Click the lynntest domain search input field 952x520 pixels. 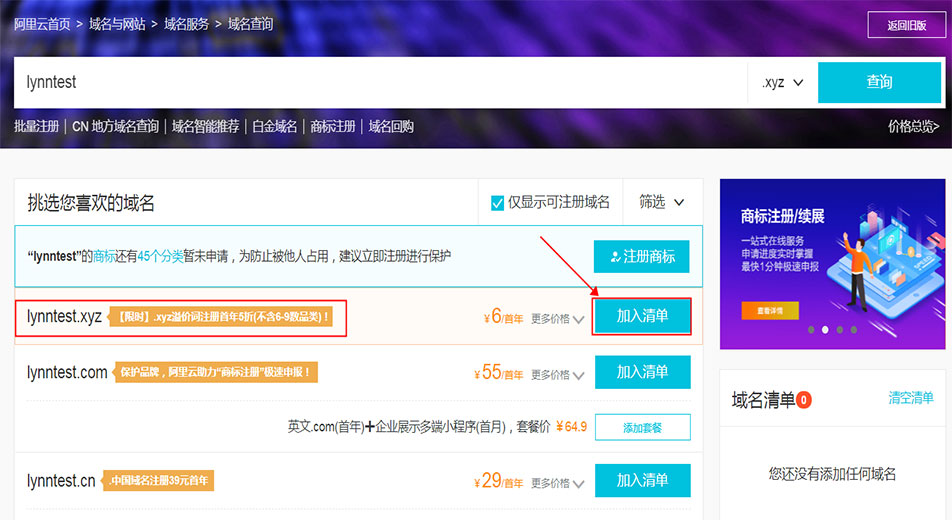tap(380, 82)
